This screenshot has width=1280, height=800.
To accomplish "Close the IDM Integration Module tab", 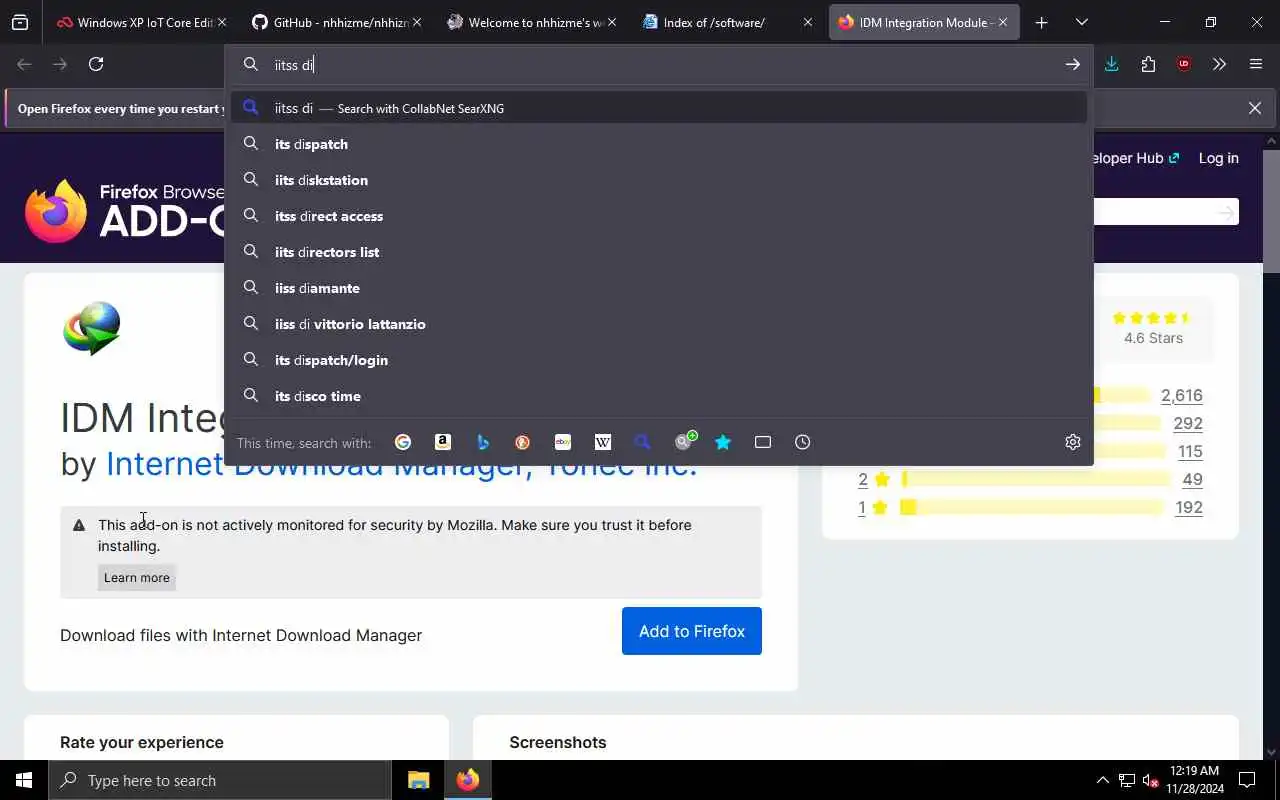I will point(1002,22).
